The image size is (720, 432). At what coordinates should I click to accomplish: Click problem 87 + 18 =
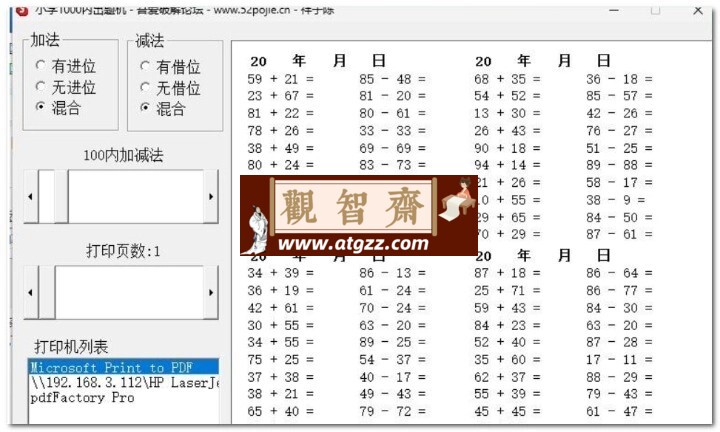tap(507, 273)
